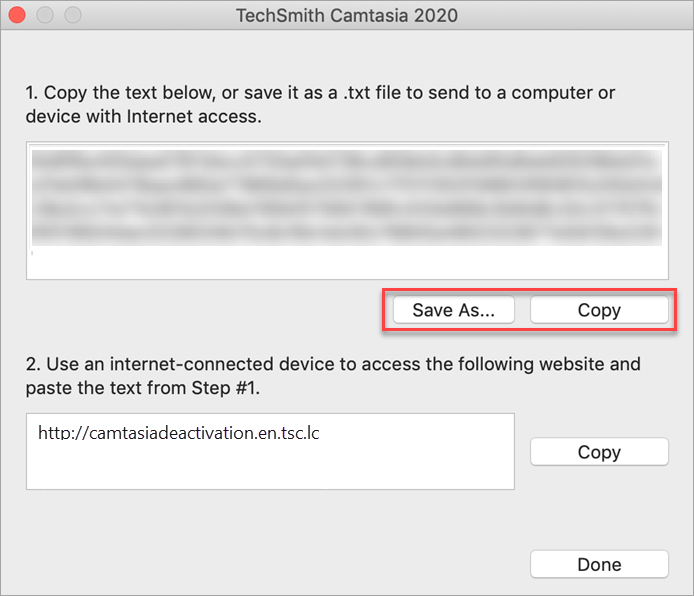Copy the deactivation text from step 1
This screenshot has height=596, width=694.
[598, 310]
